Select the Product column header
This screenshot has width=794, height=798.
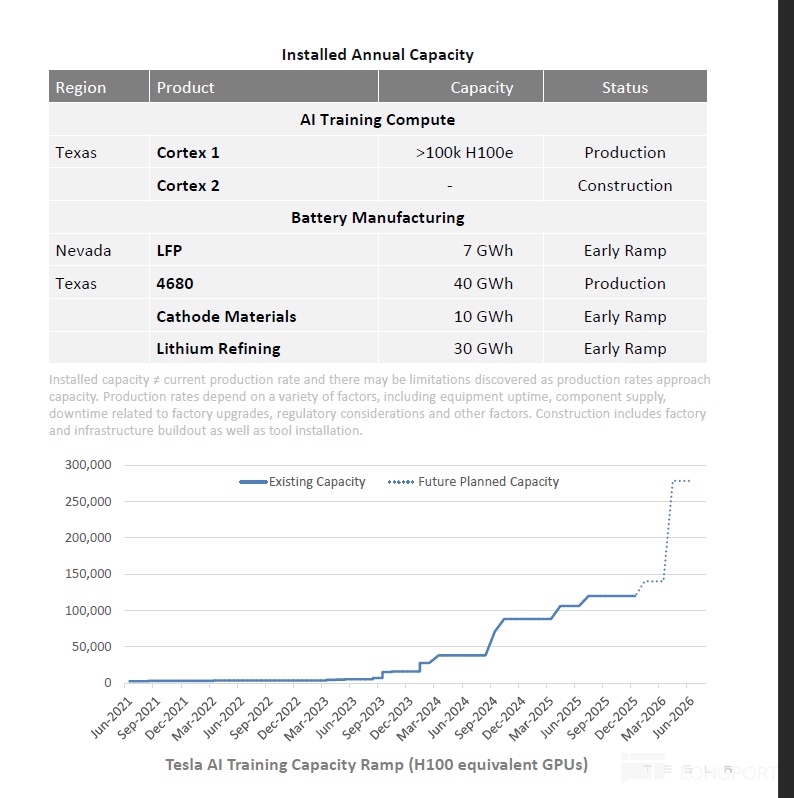[186, 87]
